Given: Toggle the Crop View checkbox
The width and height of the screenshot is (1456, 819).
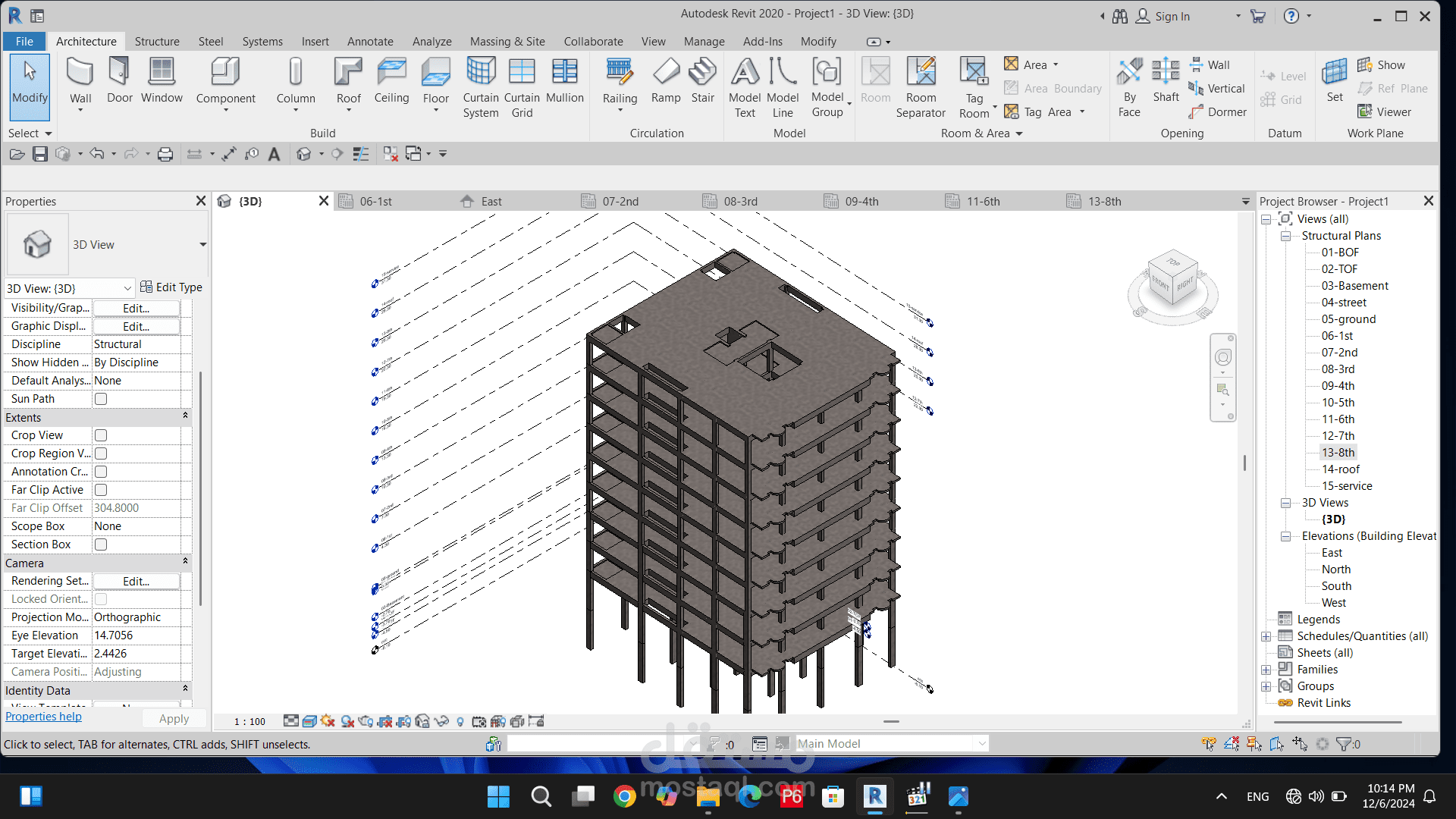Looking at the screenshot, I should (x=101, y=435).
